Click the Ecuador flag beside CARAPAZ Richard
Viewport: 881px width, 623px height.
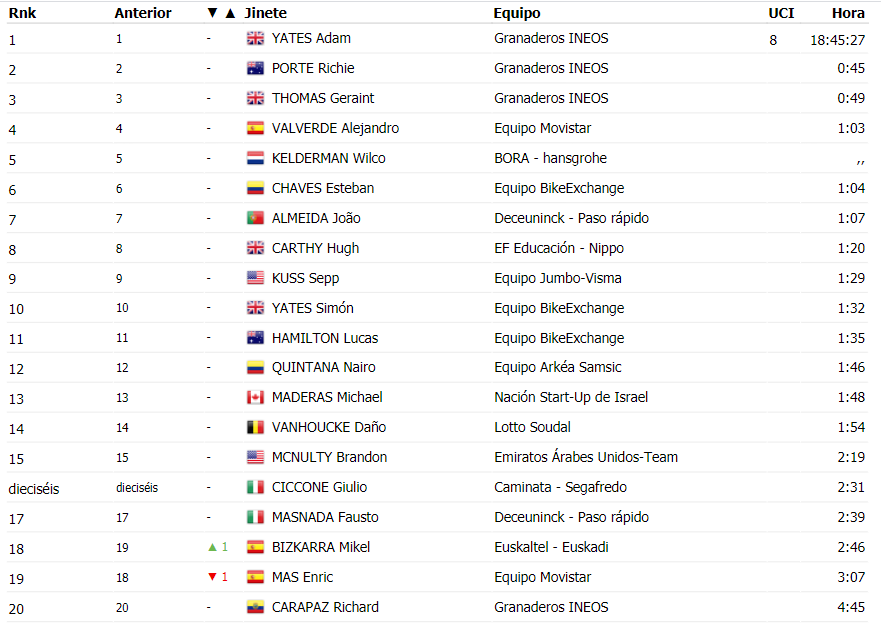pos(255,607)
